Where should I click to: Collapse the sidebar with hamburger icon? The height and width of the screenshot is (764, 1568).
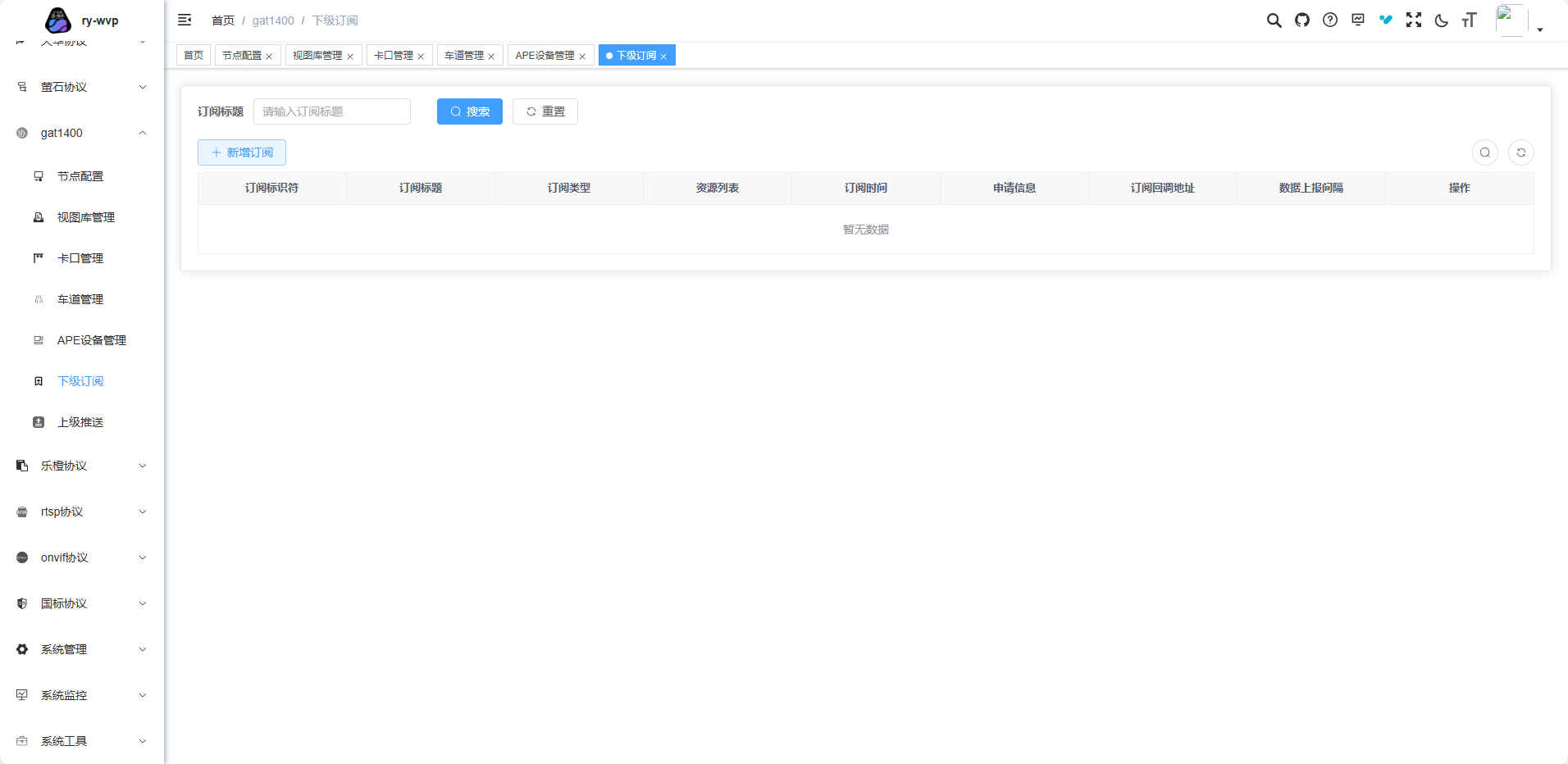[185, 20]
